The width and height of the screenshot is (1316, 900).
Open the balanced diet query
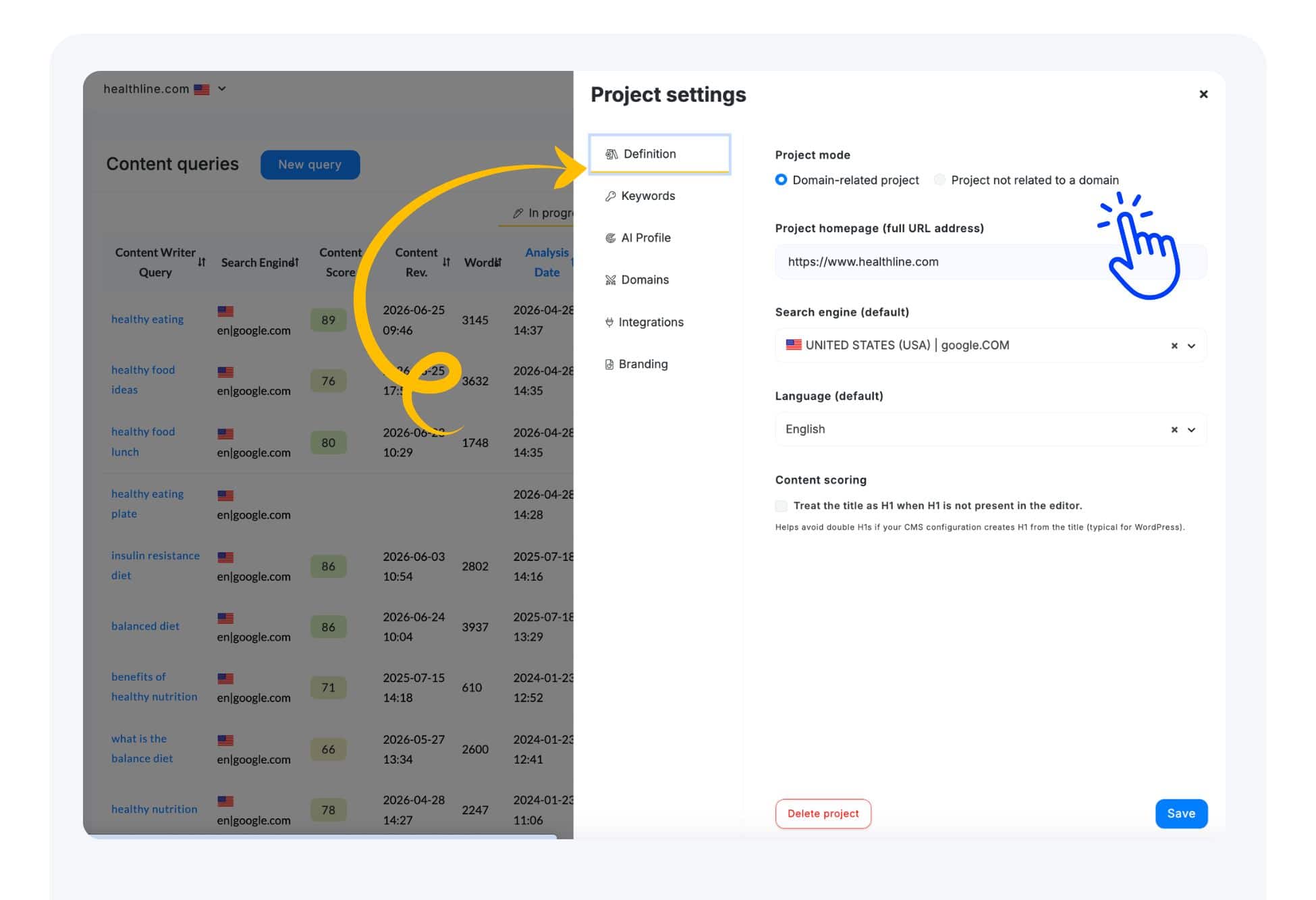tap(145, 626)
